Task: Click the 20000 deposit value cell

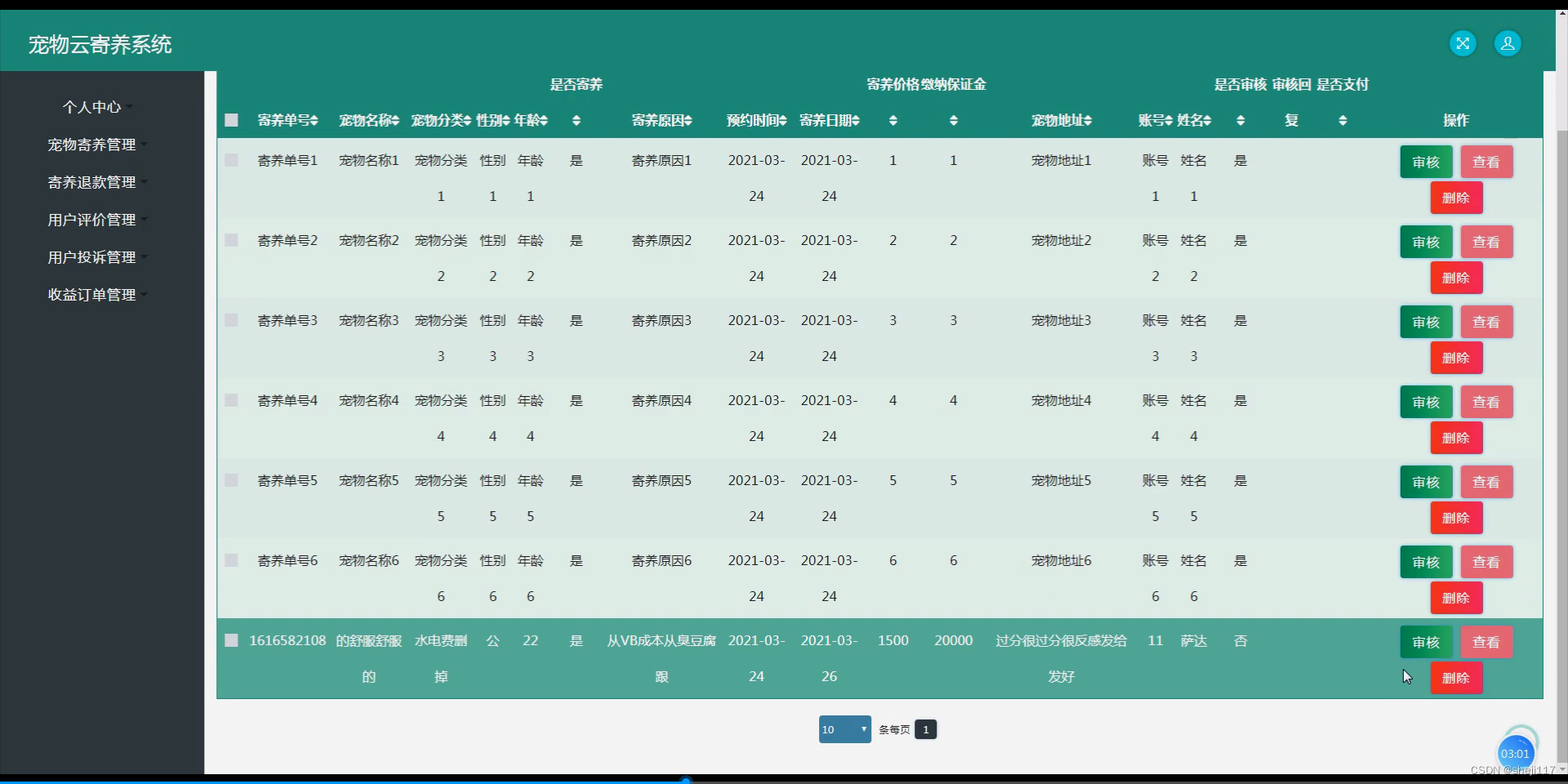Action: click(x=954, y=641)
